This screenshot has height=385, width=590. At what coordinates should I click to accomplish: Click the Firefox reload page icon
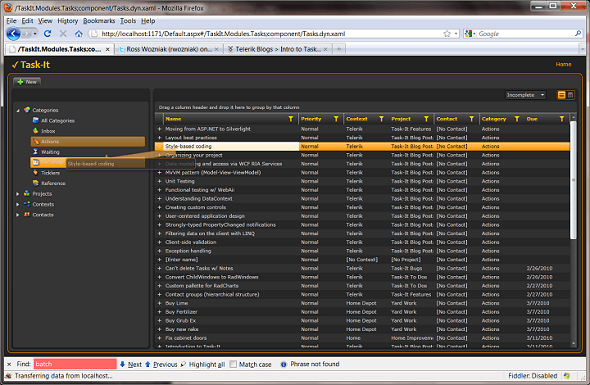pyautogui.click(x=47, y=34)
